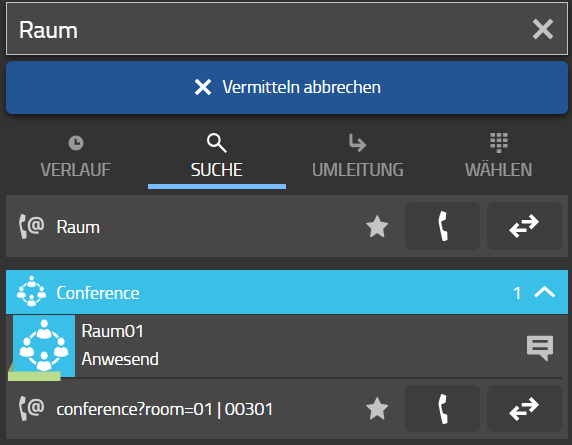Open the Verlauf tab
This screenshot has width=572, height=445.
click(76, 157)
